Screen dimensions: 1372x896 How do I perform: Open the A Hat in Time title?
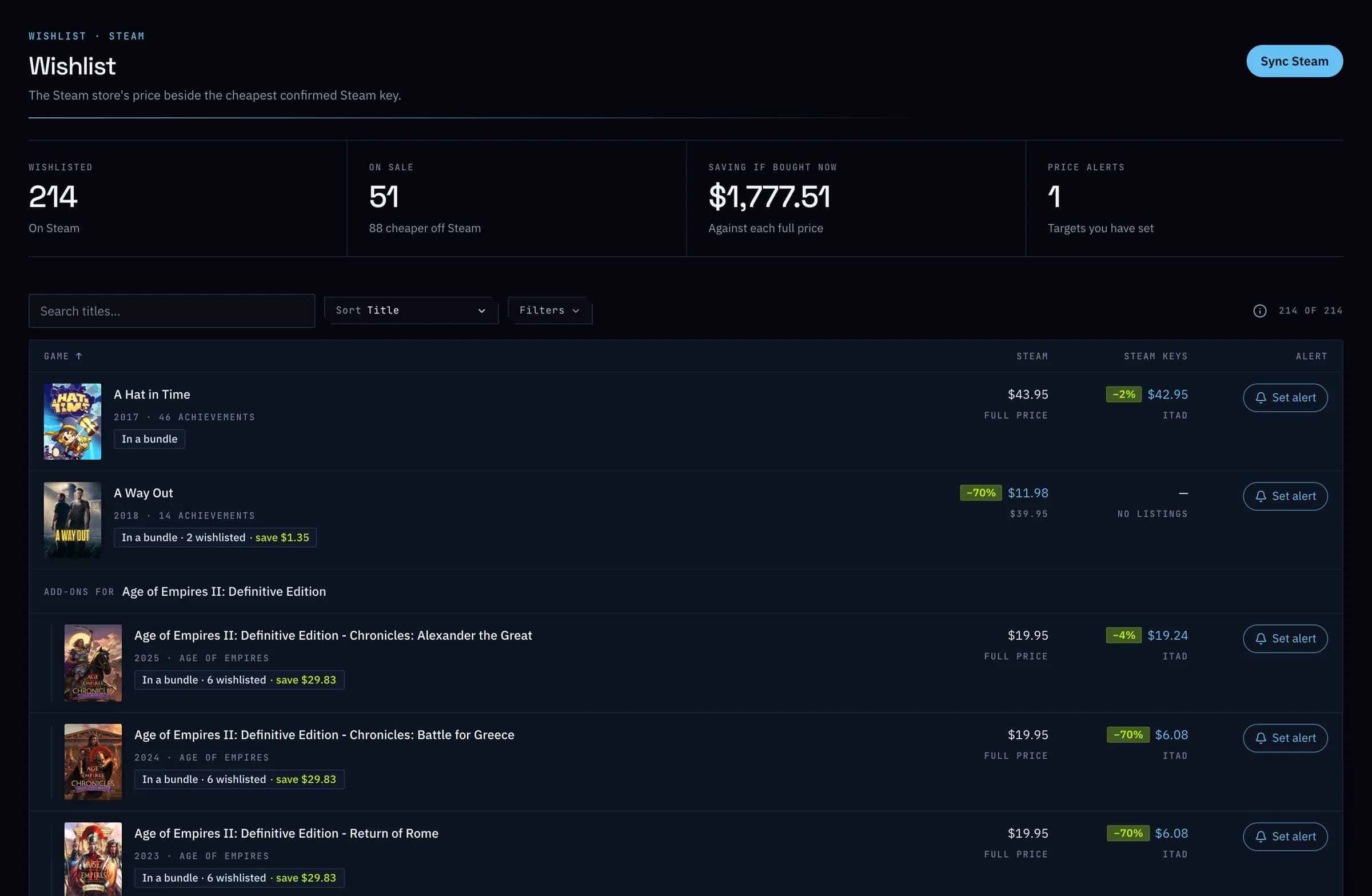[x=151, y=395]
